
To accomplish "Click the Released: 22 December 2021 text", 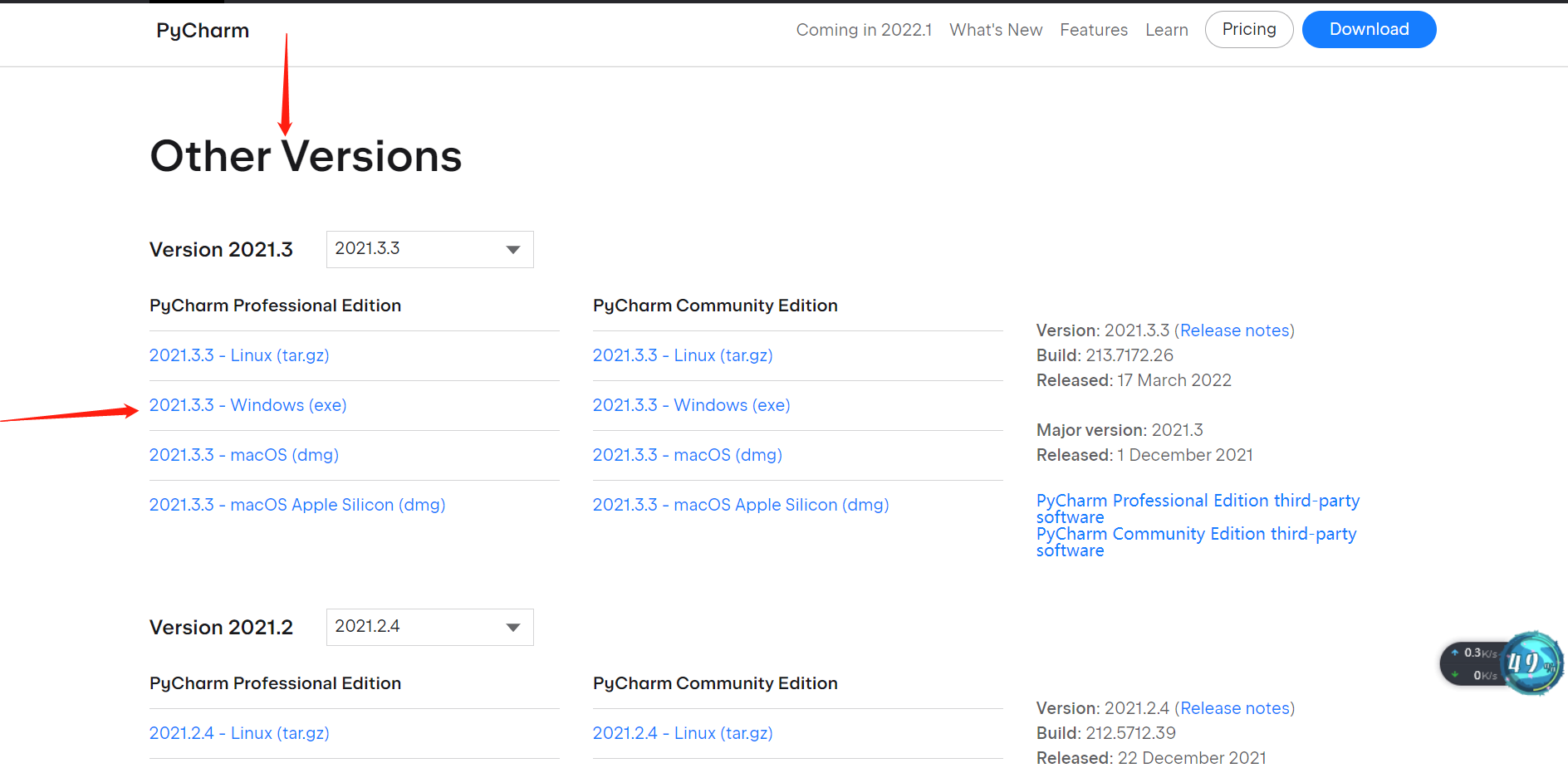I will click(x=1151, y=758).
